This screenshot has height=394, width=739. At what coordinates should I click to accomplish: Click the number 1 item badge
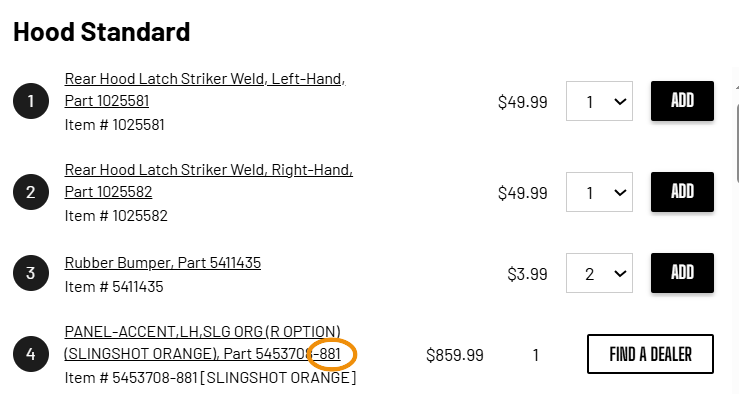pos(31,101)
